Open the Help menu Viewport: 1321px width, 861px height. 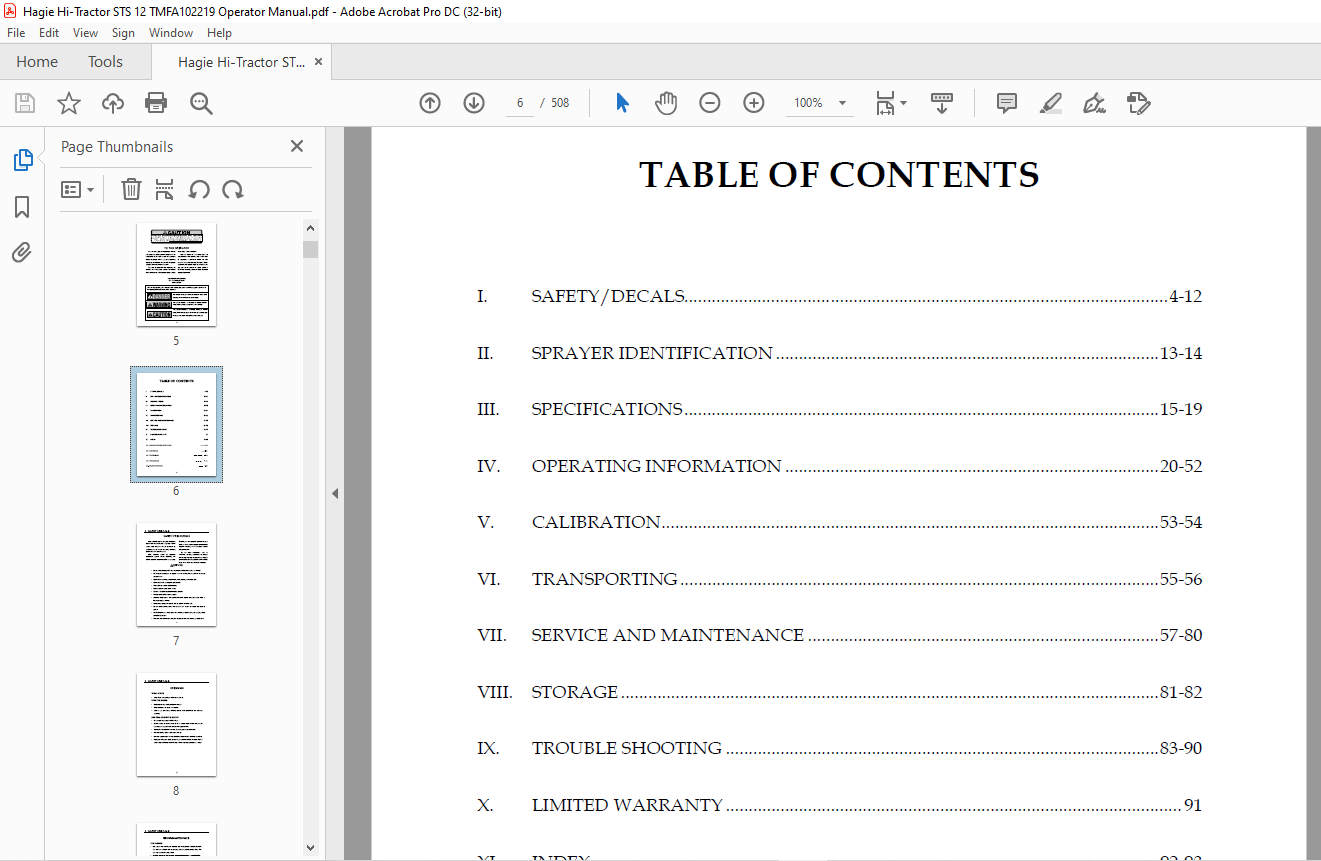tap(219, 33)
